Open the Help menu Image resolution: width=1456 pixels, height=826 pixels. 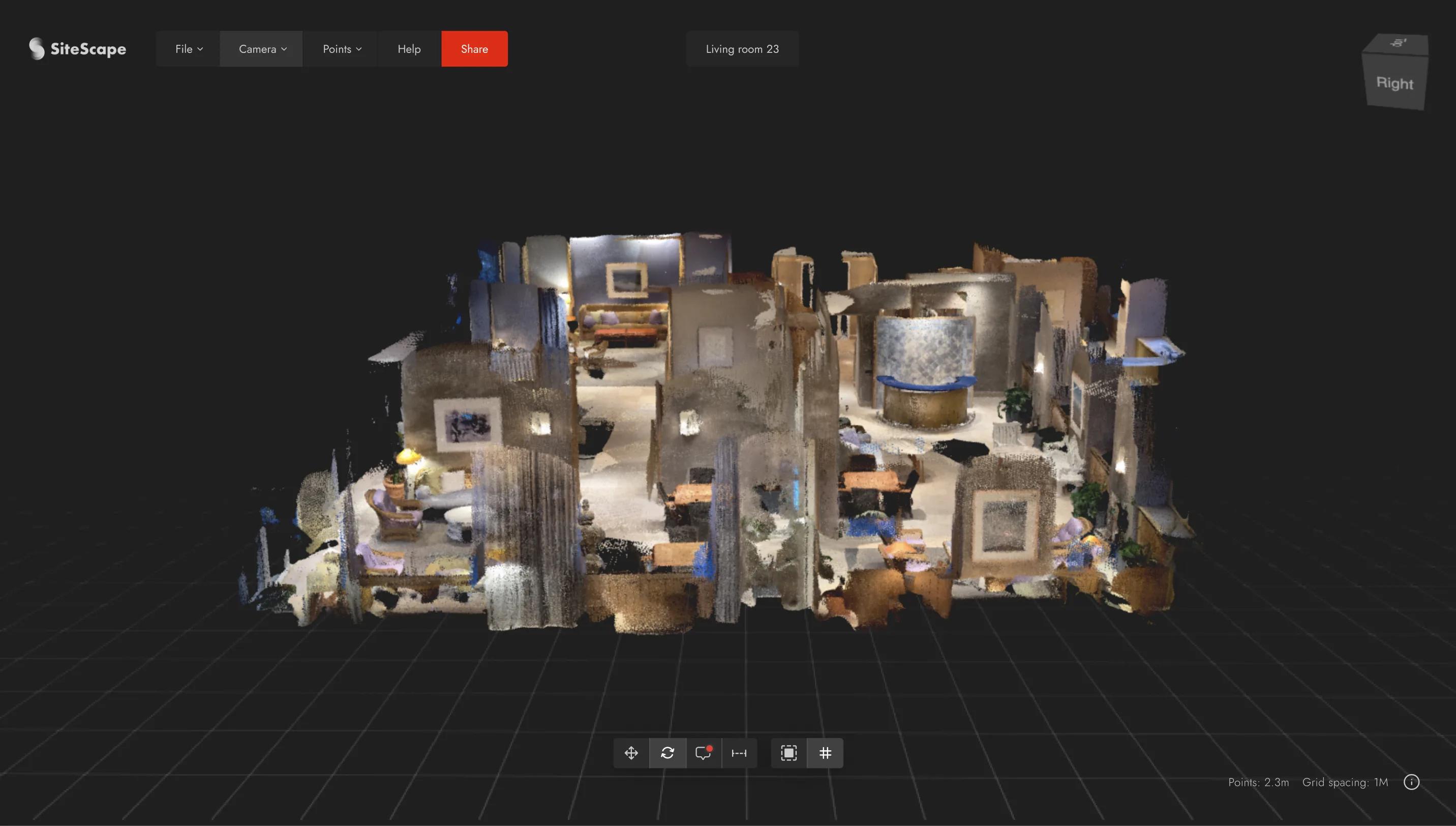click(408, 49)
